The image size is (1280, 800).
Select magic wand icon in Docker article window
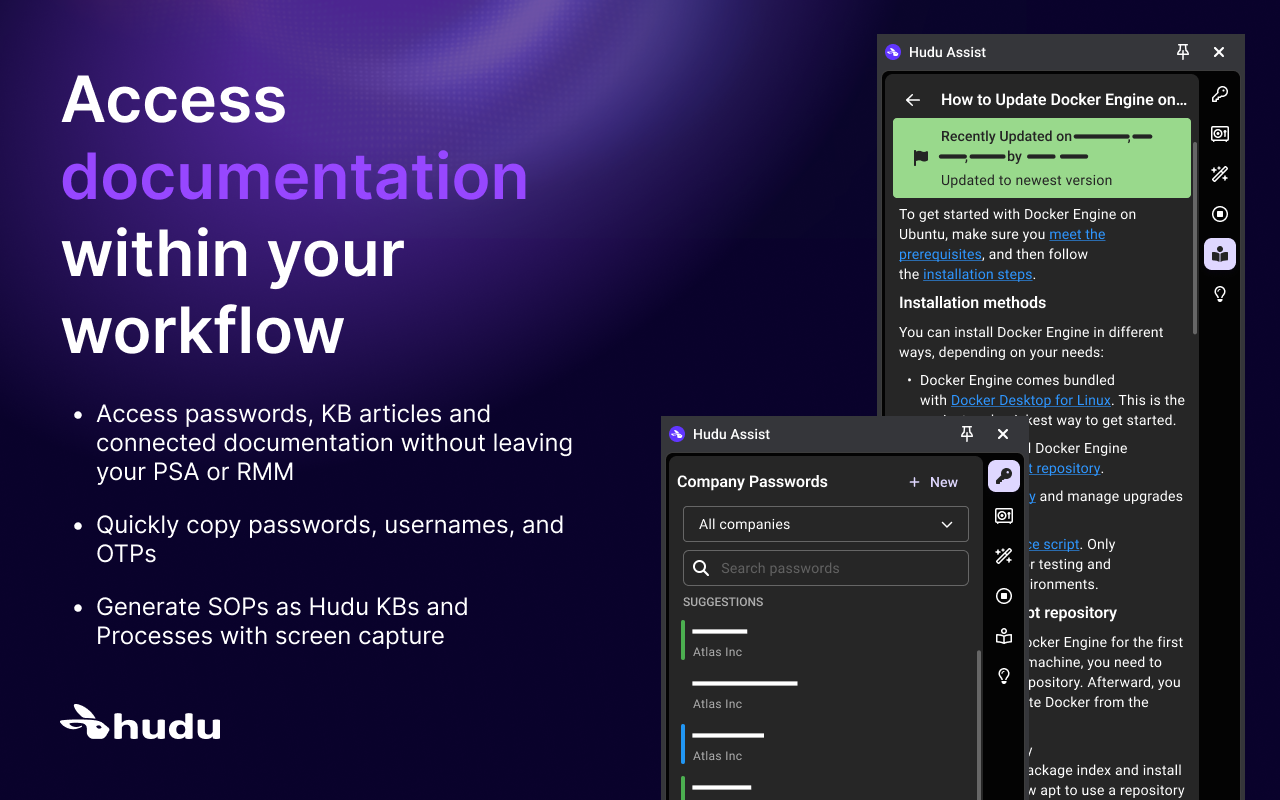[x=1220, y=174]
